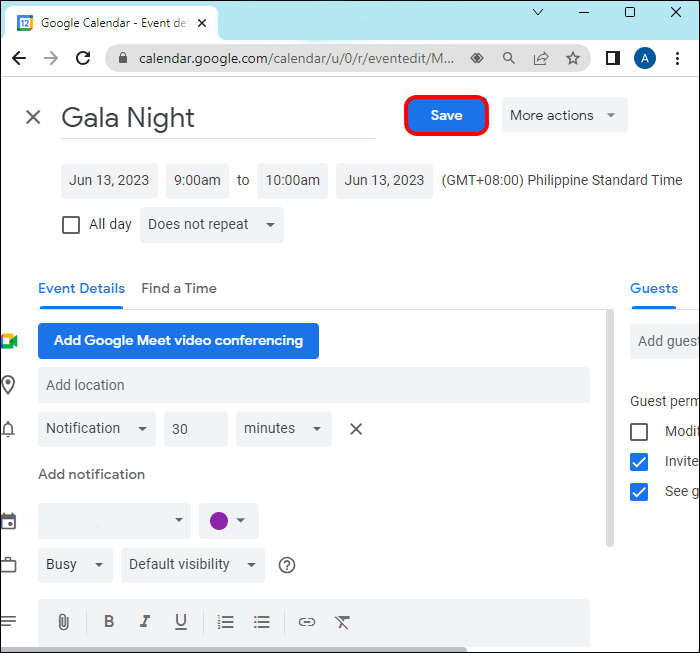Screen dimensions: 700x653
Task: Click the insert link icon
Action: (x=307, y=622)
